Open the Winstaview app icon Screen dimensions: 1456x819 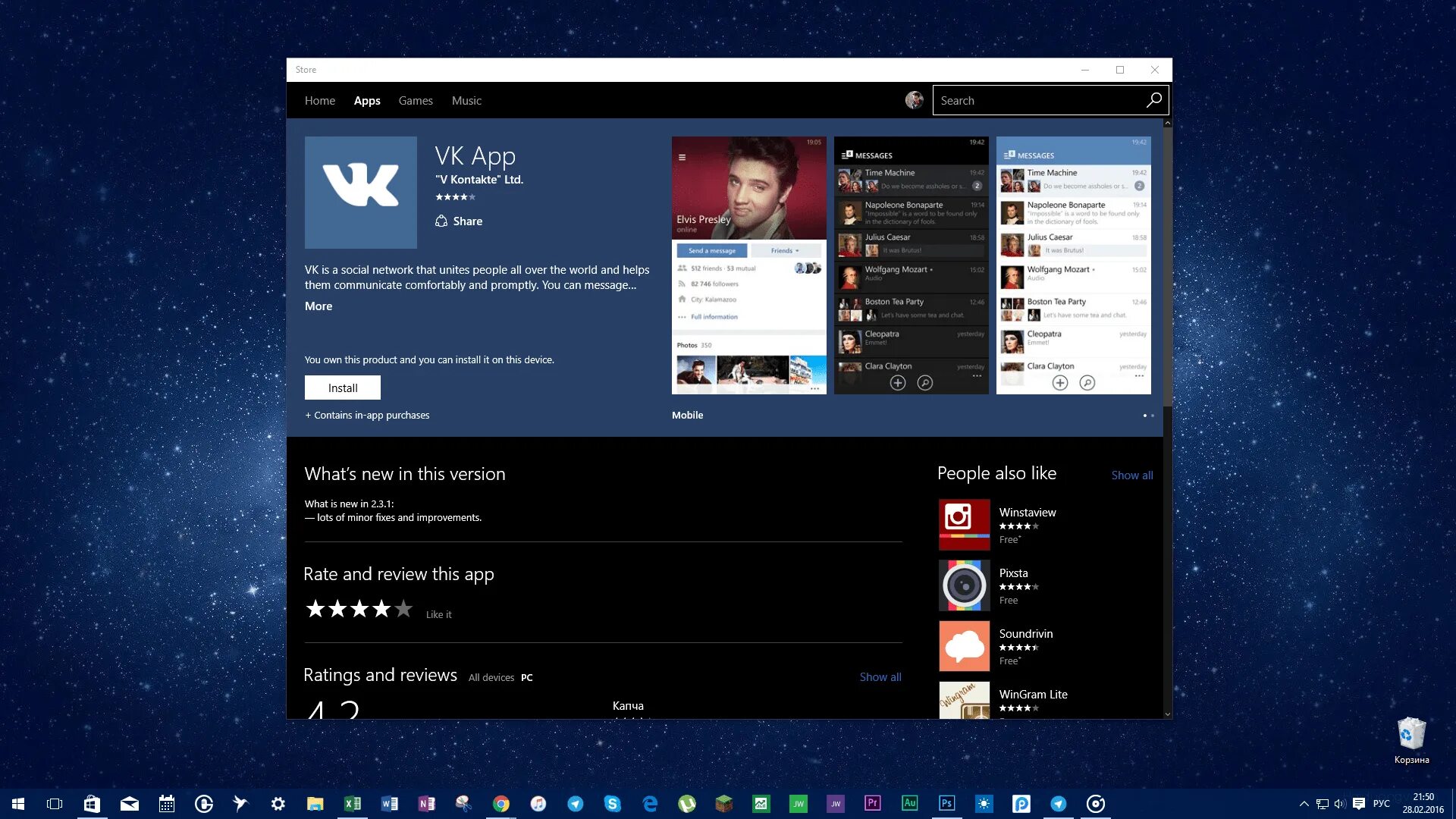[965, 524]
